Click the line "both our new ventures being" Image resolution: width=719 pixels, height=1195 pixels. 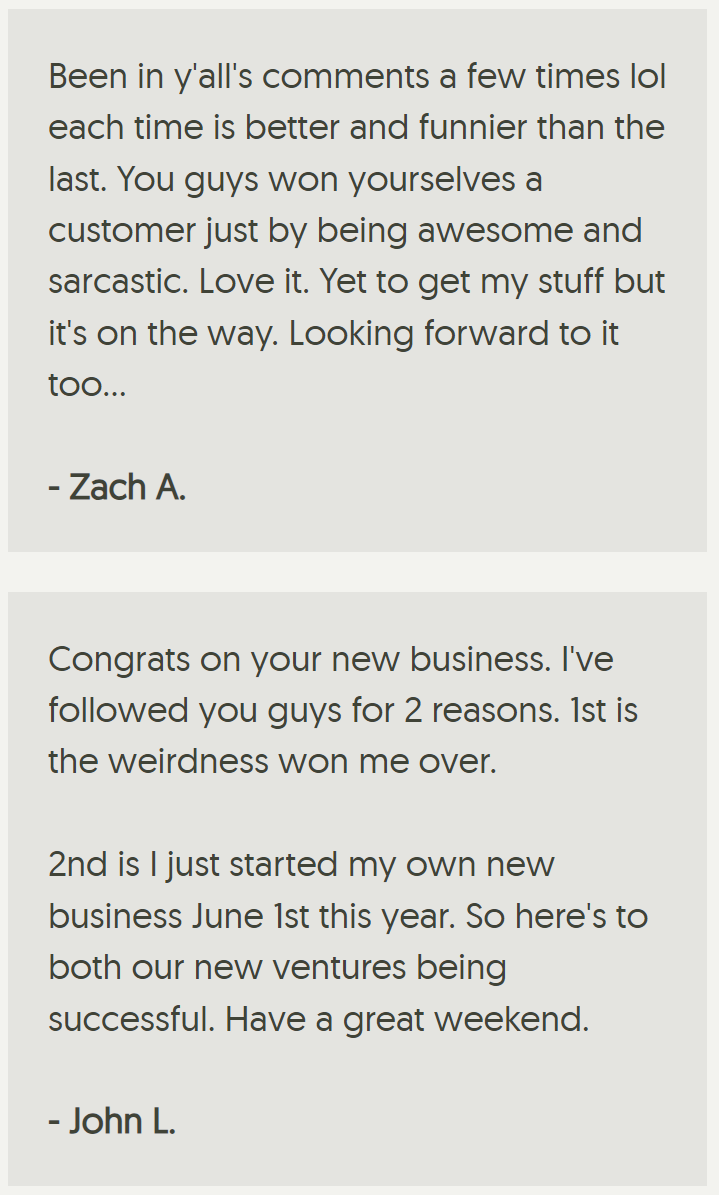pyautogui.click(x=277, y=967)
